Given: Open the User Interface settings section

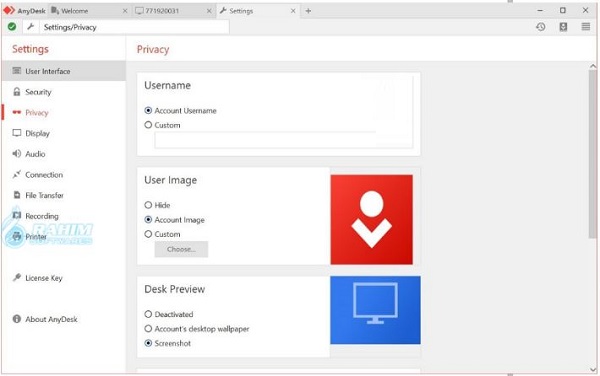Looking at the screenshot, I should [64, 71].
